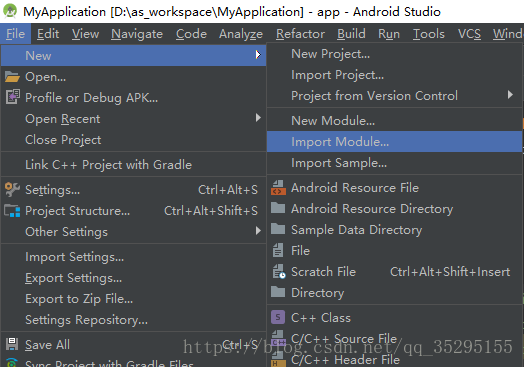Open the File menu

(x=15, y=34)
